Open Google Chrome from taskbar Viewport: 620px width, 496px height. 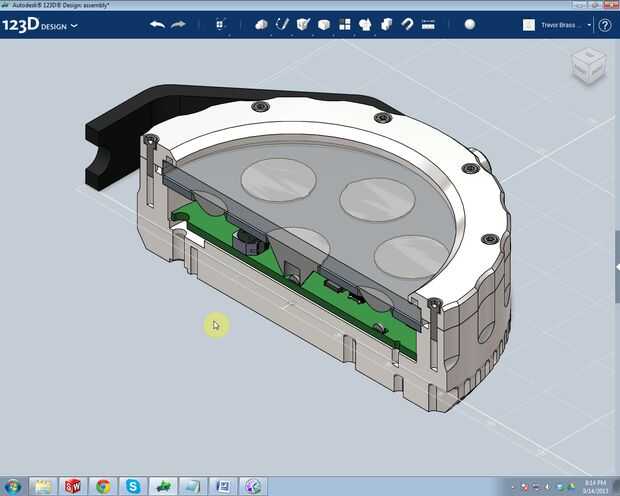pos(103,486)
